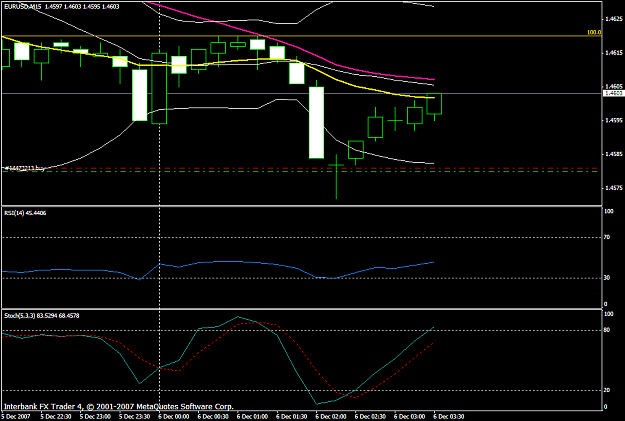Click the #44472213 buy order label
625x421 pixels.
point(24,168)
